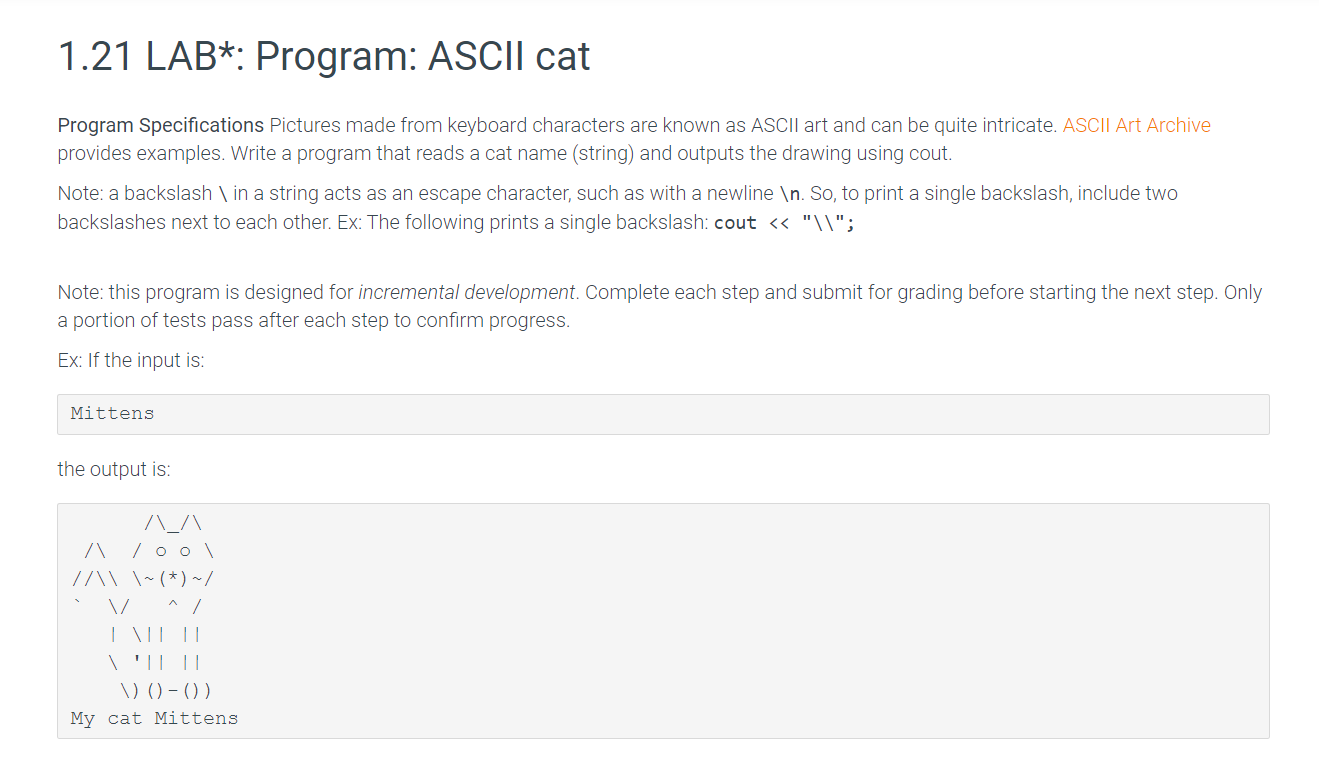Click the input example box containing Mittens
Image resolution: width=1319 pixels, height=757 pixels.
tap(663, 414)
